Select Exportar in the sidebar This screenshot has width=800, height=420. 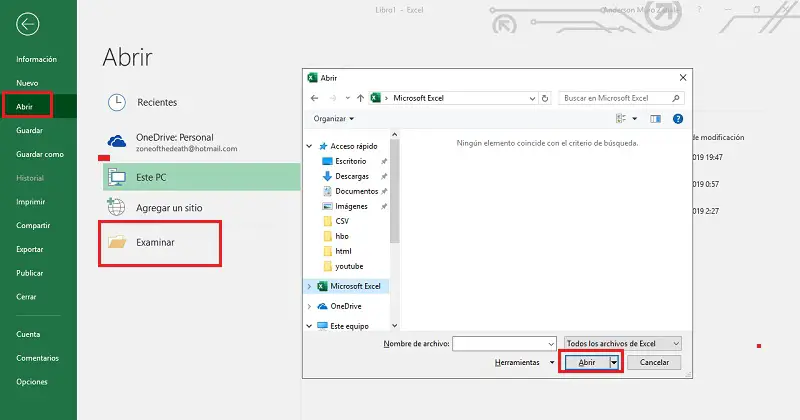[30, 249]
